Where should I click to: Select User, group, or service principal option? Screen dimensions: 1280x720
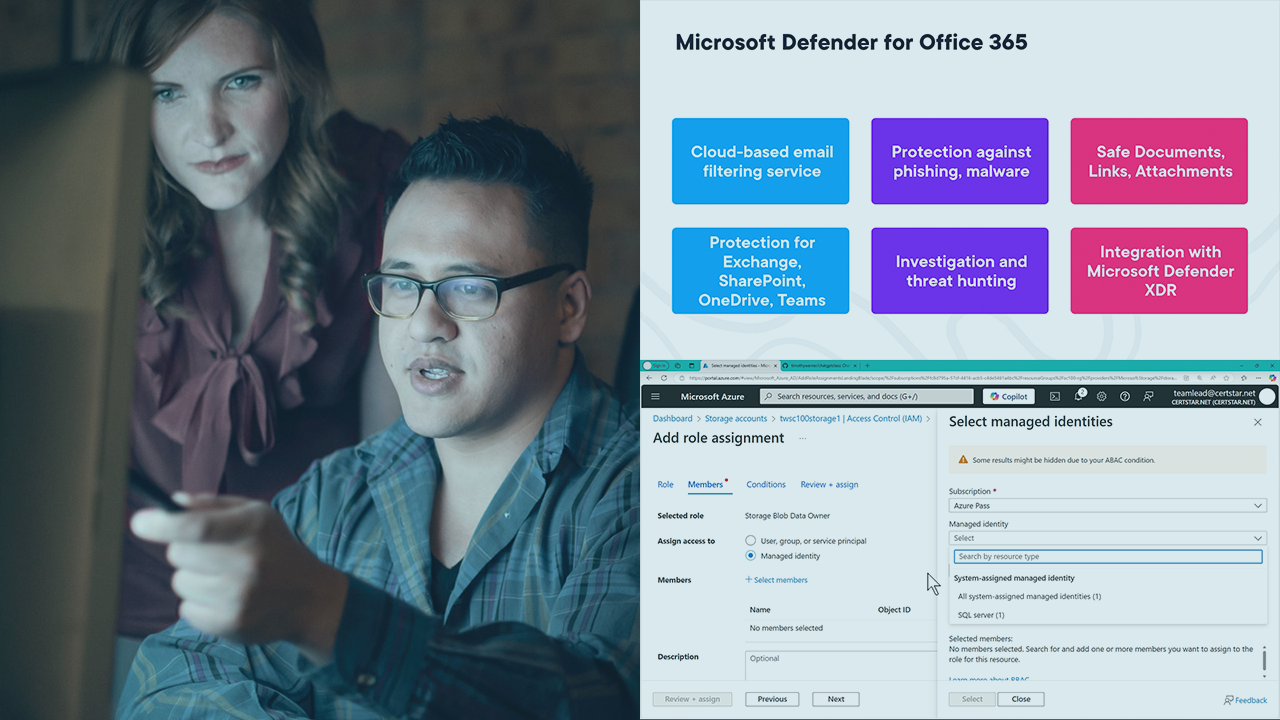click(x=751, y=541)
